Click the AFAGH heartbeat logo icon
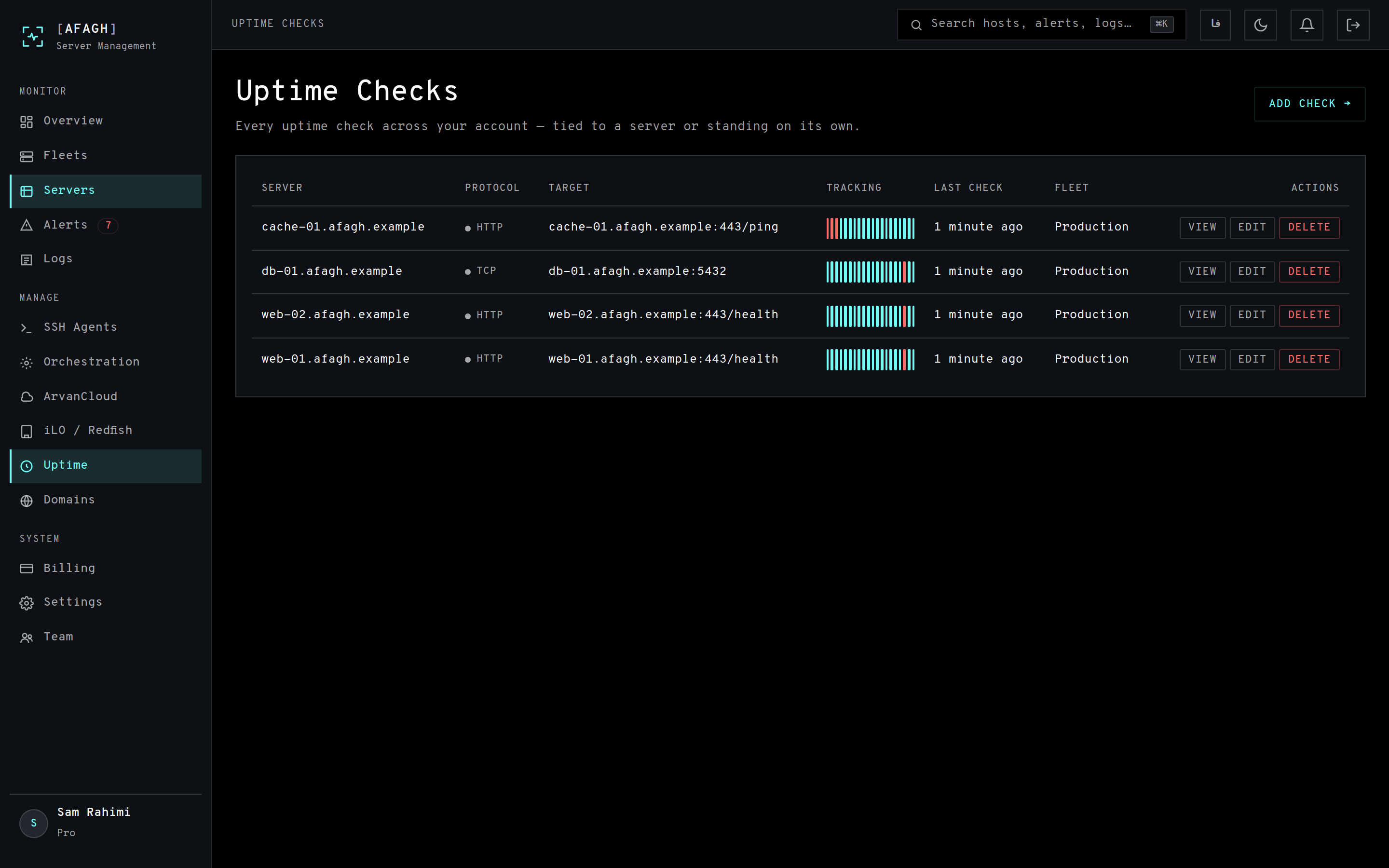Image resolution: width=1389 pixels, height=868 pixels. pyautogui.click(x=32, y=37)
